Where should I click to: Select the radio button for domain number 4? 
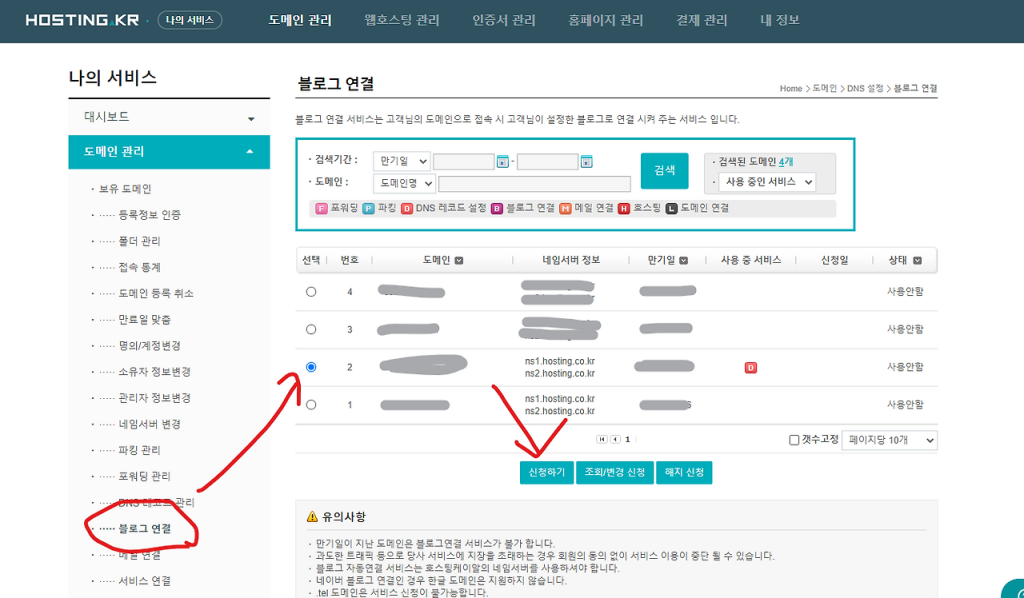click(x=311, y=292)
